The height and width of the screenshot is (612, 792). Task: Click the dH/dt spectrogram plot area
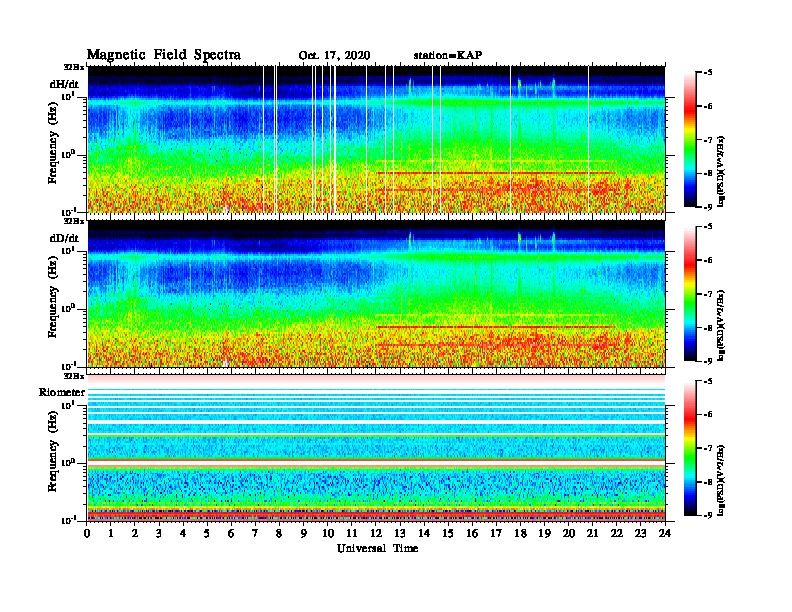(x=376, y=139)
